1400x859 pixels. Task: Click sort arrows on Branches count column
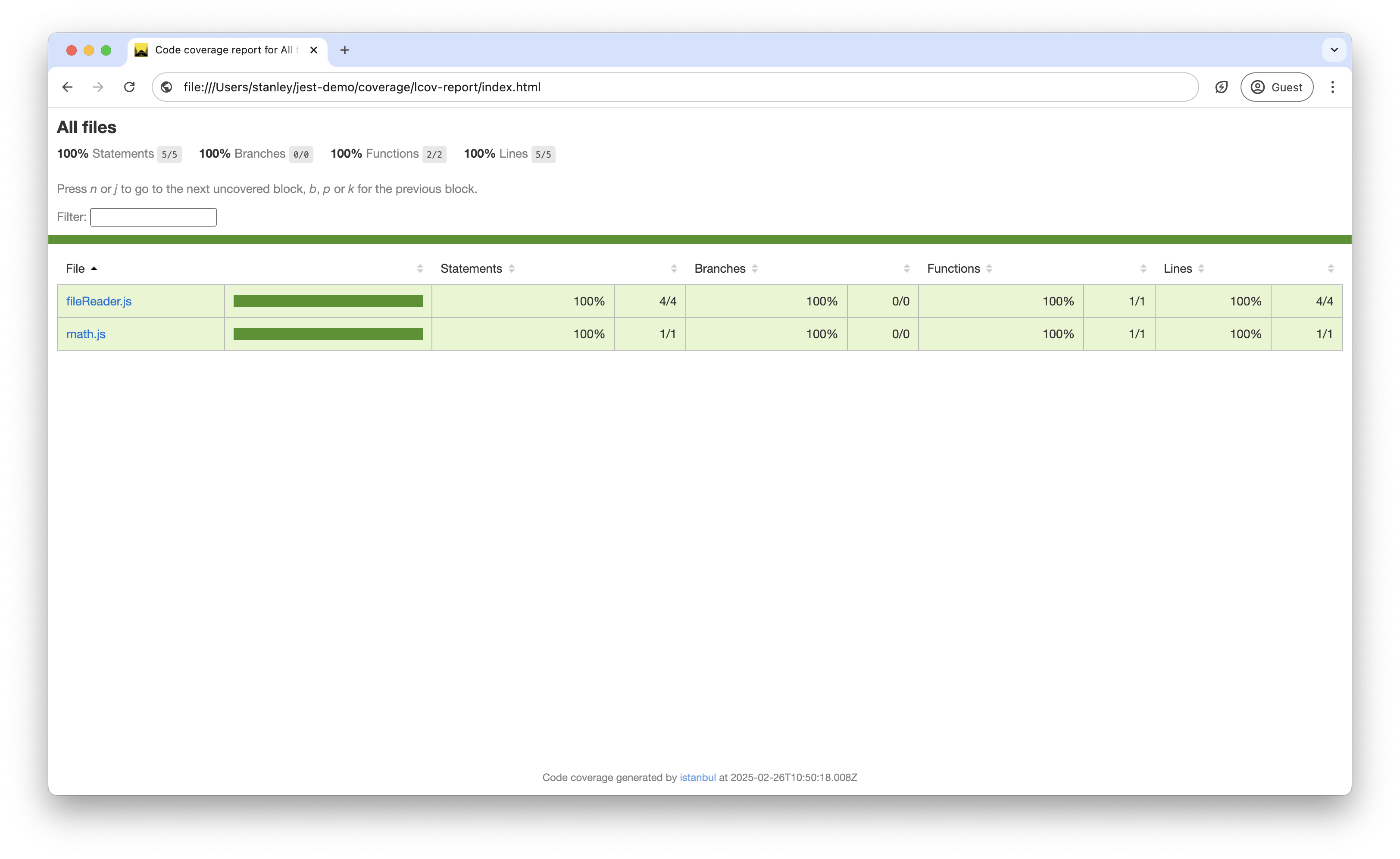pyautogui.click(x=906, y=268)
